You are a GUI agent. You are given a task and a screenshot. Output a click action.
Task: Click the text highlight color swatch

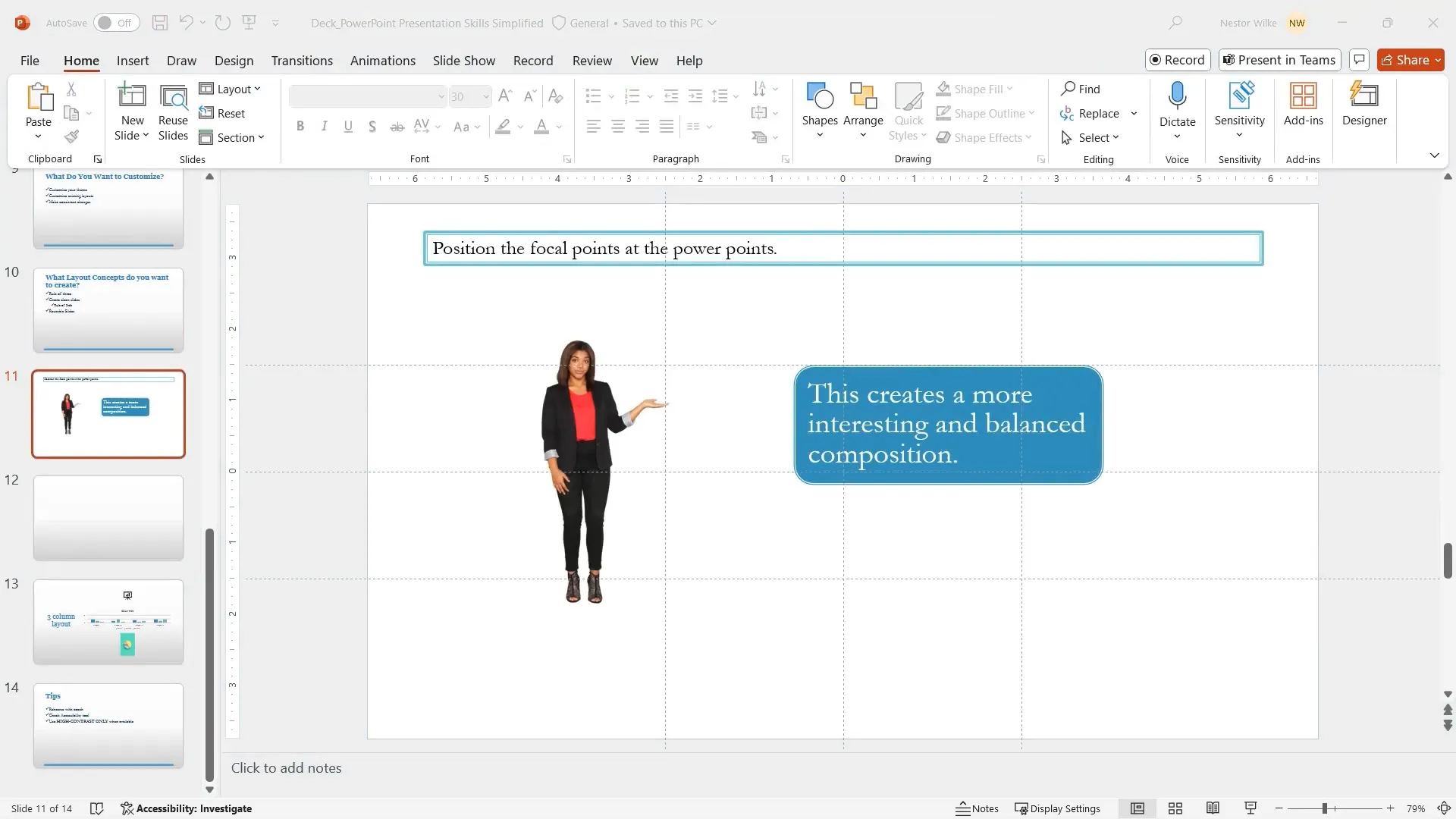point(503,127)
